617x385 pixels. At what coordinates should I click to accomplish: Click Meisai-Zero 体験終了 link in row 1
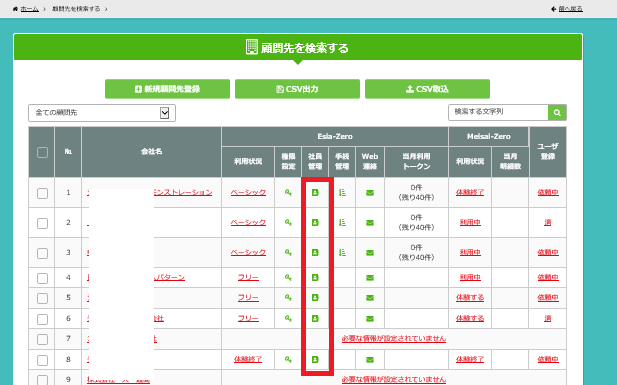coord(470,192)
